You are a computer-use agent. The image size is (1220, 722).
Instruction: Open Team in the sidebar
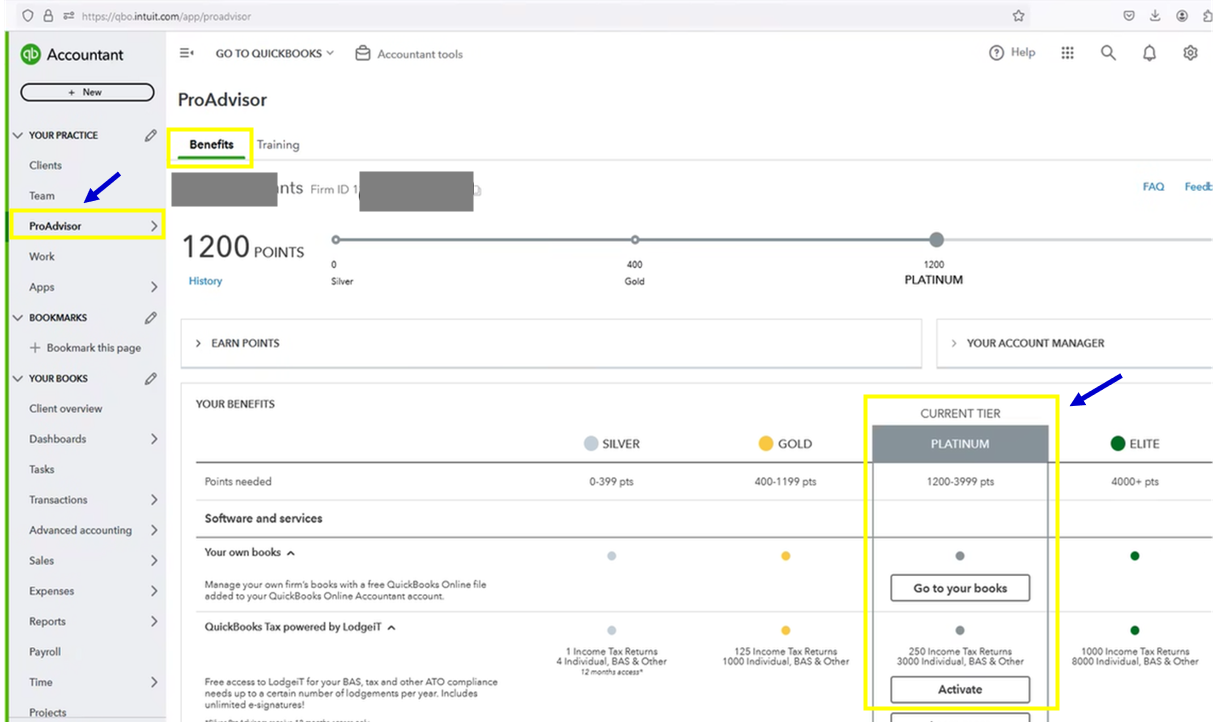pos(42,196)
